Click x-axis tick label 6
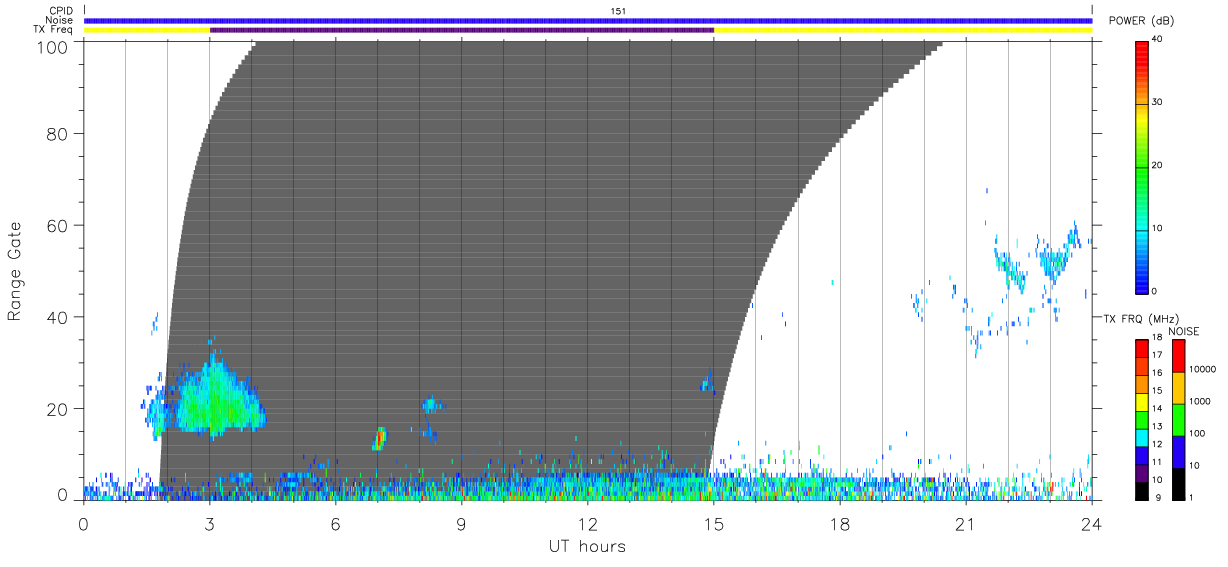 point(335,524)
